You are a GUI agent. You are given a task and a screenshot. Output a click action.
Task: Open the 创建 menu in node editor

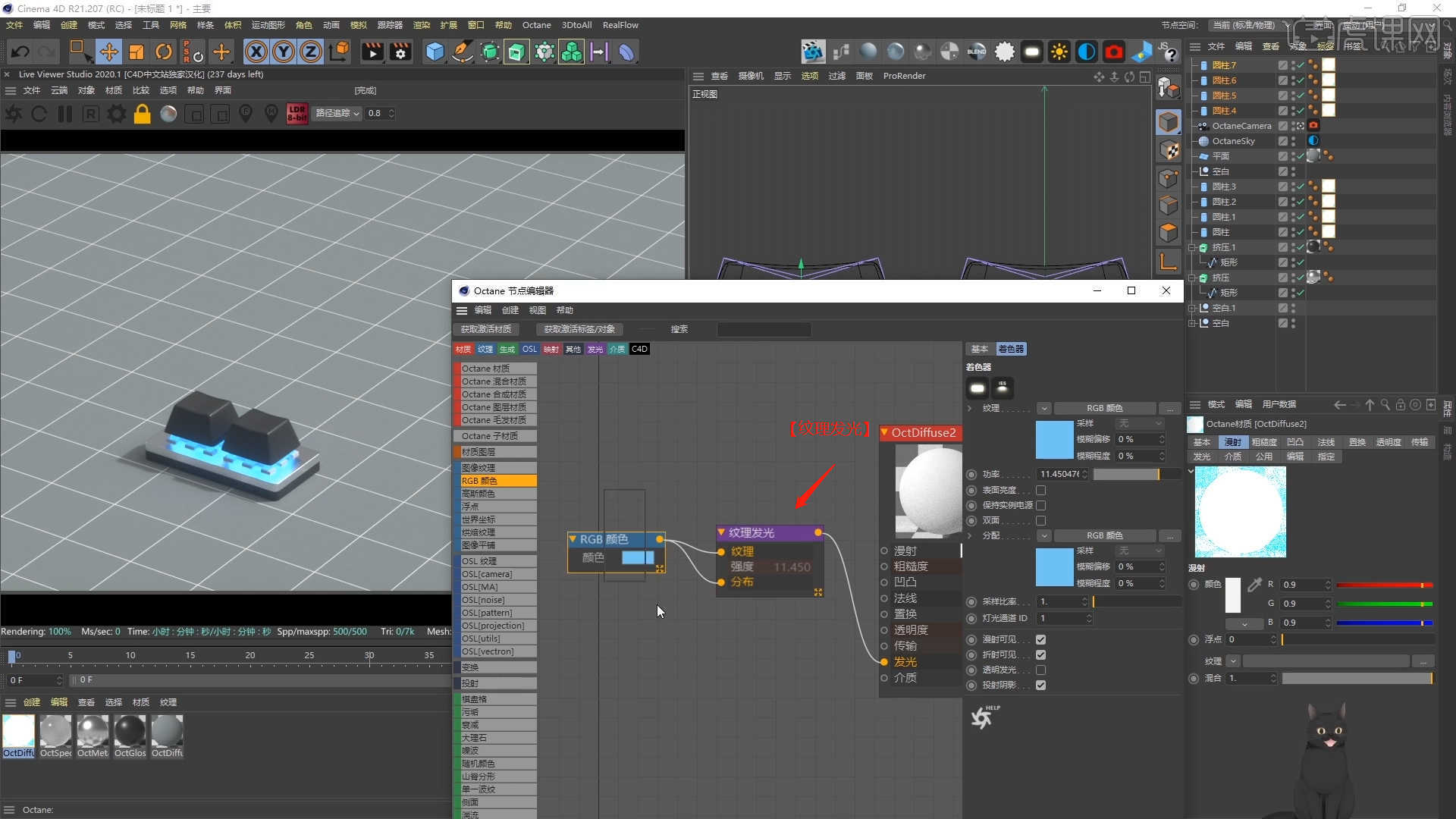point(510,310)
